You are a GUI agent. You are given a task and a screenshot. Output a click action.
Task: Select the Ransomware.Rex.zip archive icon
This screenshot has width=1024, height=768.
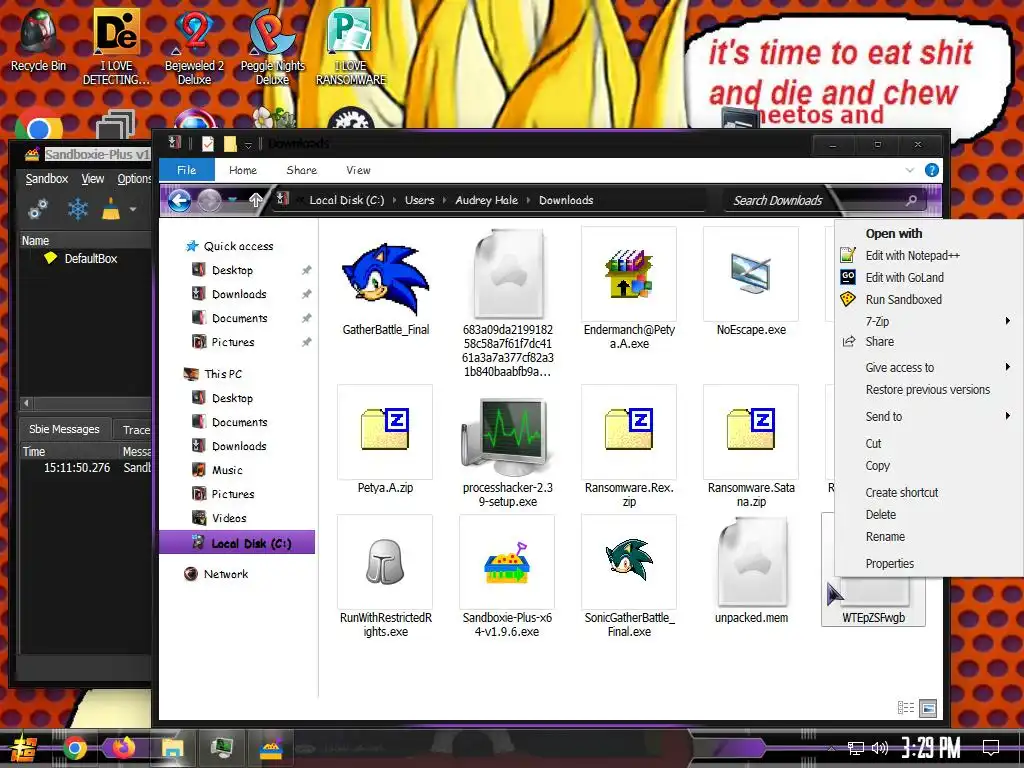coord(629,430)
